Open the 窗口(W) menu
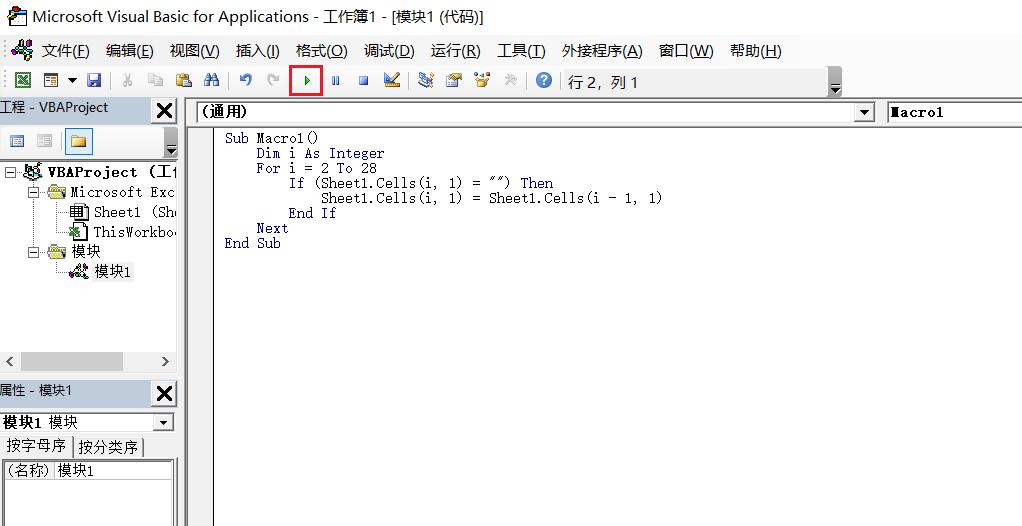The image size is (1022, 526). click(686, 51)
